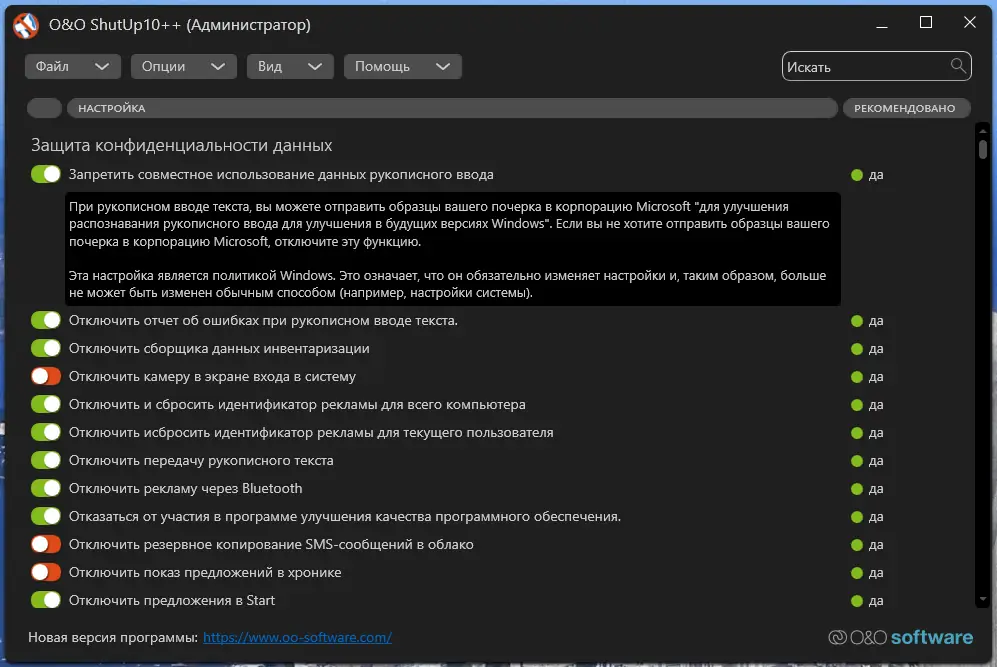Open the oo-software.com link
Screen dimensions: 997x667
pyautogui.click(x=297, y=637)
